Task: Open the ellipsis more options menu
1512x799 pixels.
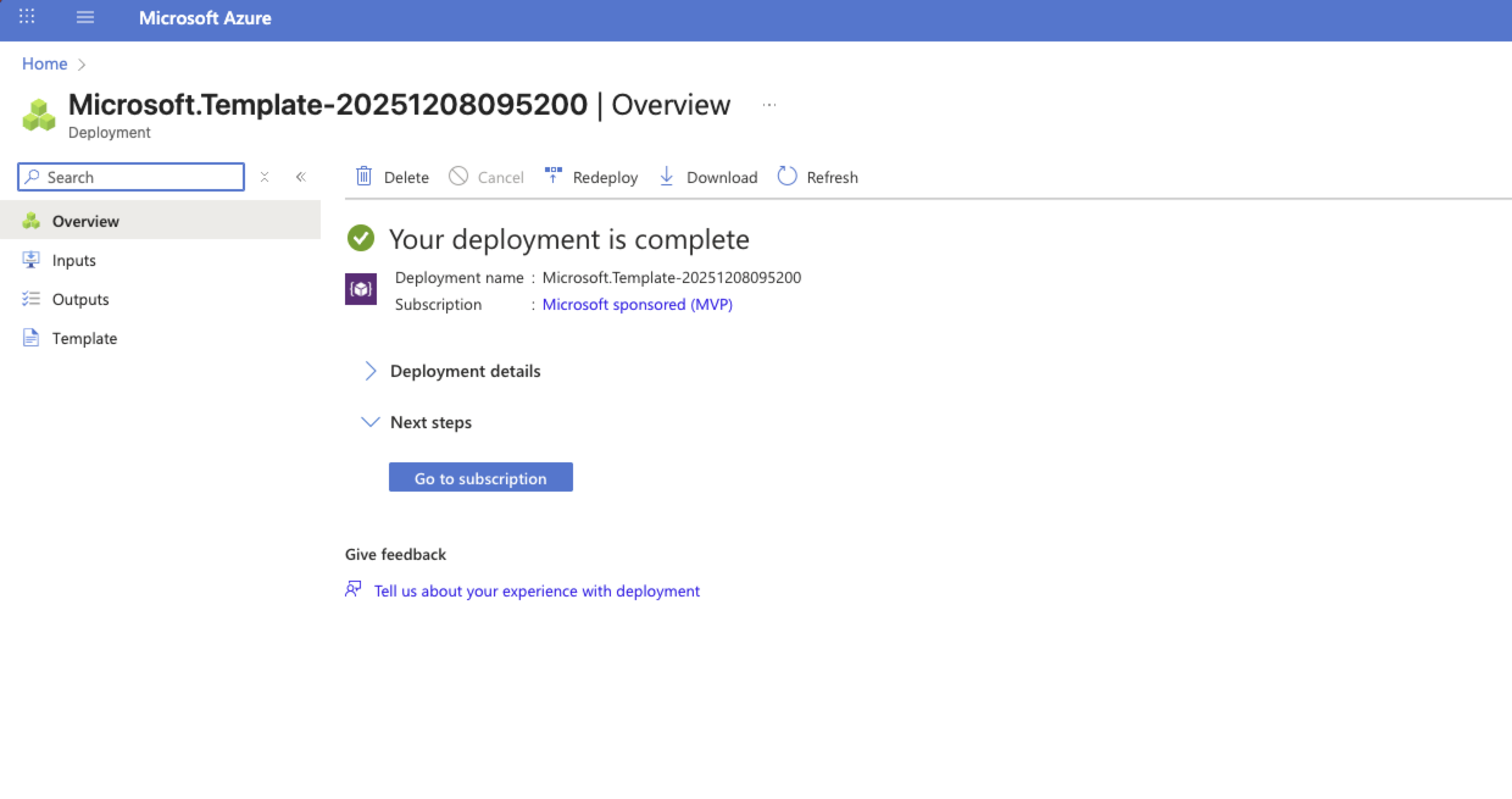Action: click(x=769, y=105)
